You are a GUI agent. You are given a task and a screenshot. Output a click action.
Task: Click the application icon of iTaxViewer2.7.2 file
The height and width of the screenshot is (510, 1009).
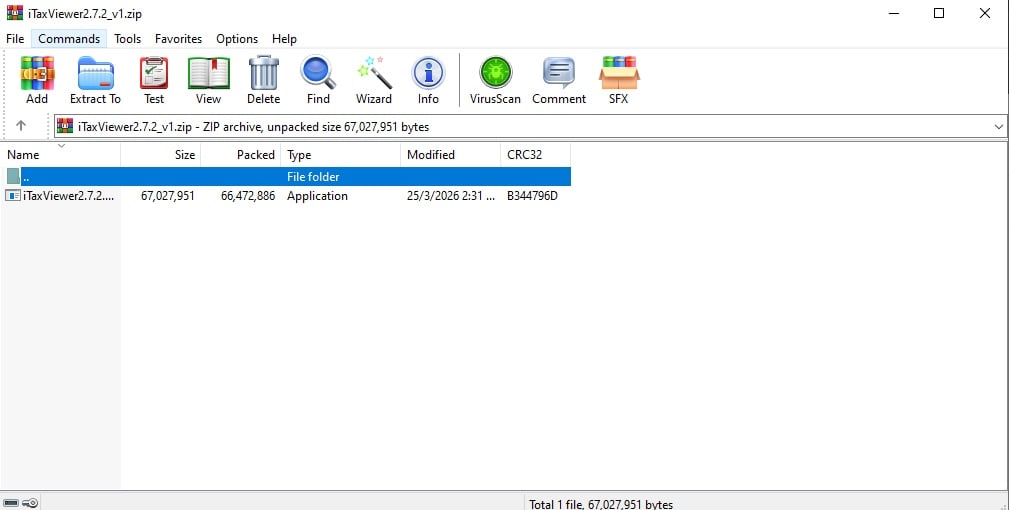point(13,196)
